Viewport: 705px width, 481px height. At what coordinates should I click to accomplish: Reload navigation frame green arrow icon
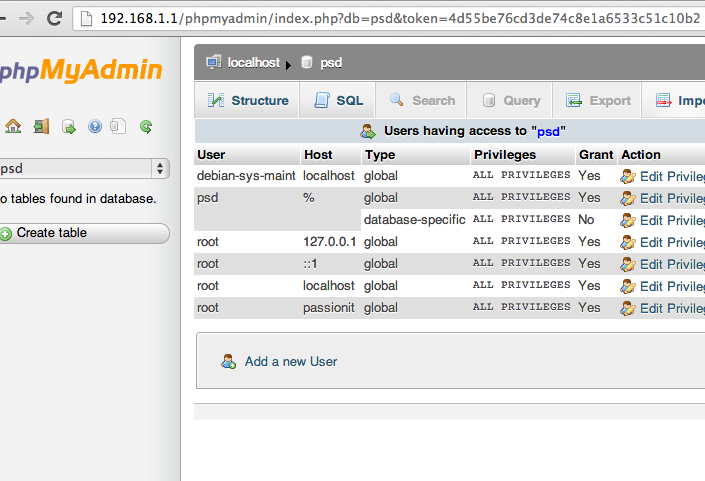coord(146,127)
